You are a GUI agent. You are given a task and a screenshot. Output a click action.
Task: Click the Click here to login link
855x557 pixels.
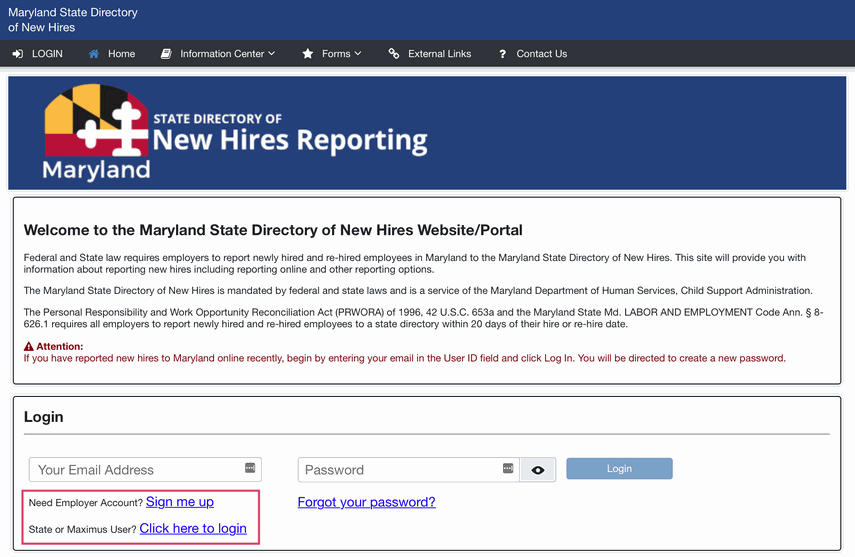(x=193, y=529)
